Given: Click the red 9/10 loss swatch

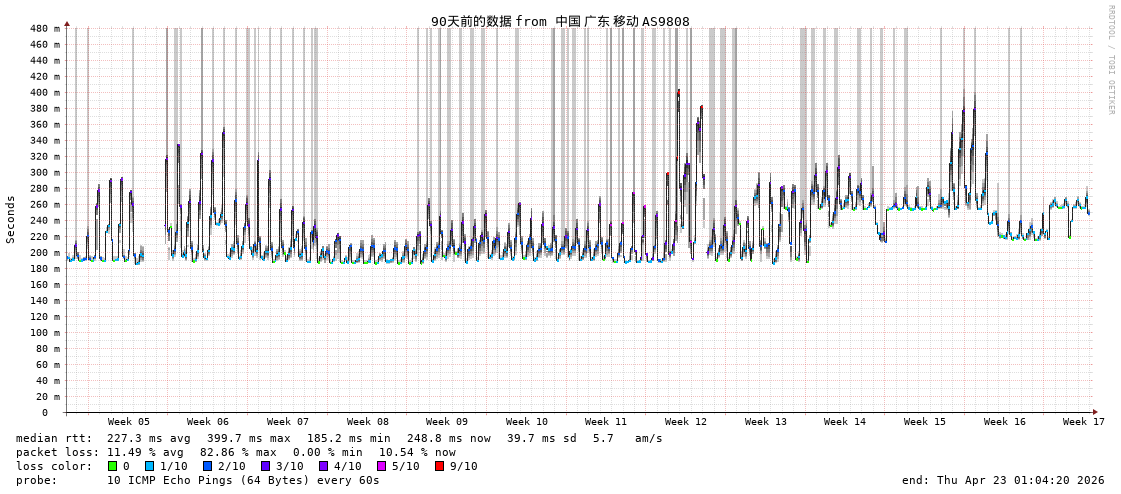Looking at the screenshot, I should 439,466.
